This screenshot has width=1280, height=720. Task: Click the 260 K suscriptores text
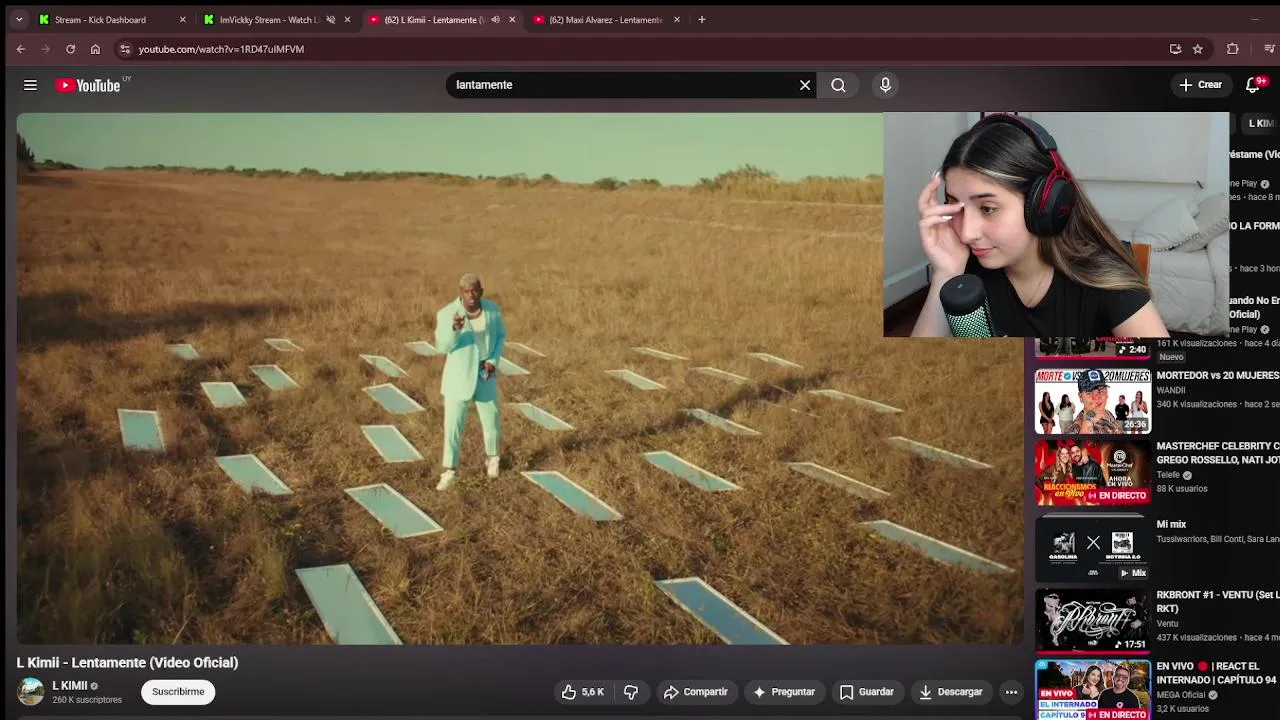coord(87,700)
